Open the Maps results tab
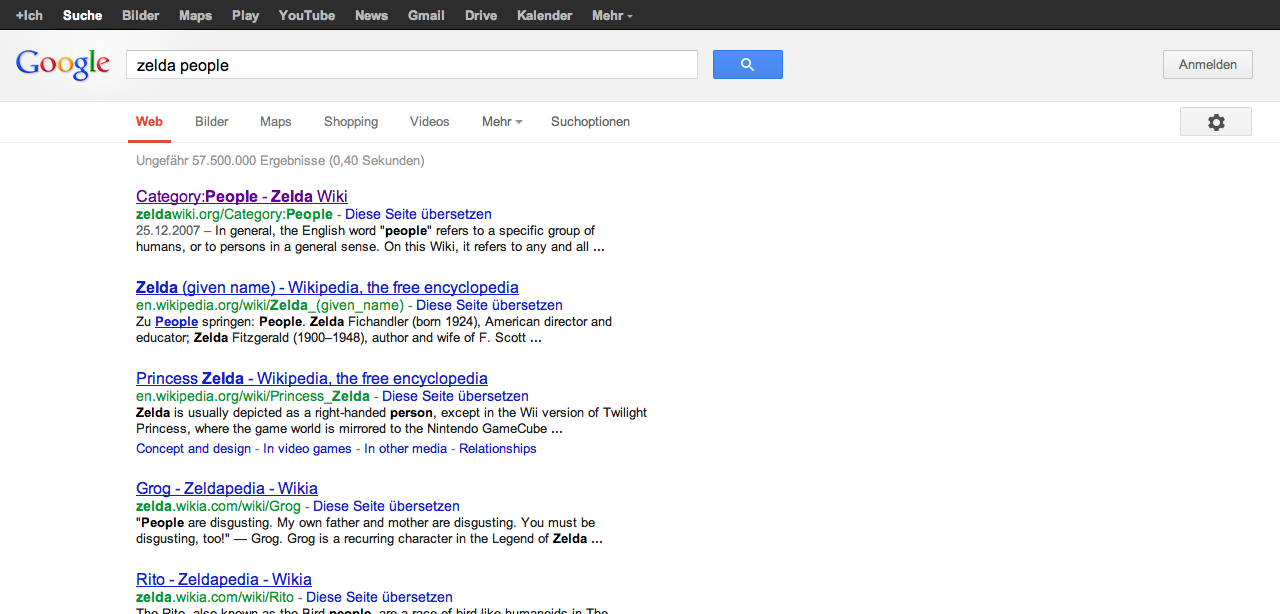The height and width of the screenshot is (614, 1280). pos(275,122)
